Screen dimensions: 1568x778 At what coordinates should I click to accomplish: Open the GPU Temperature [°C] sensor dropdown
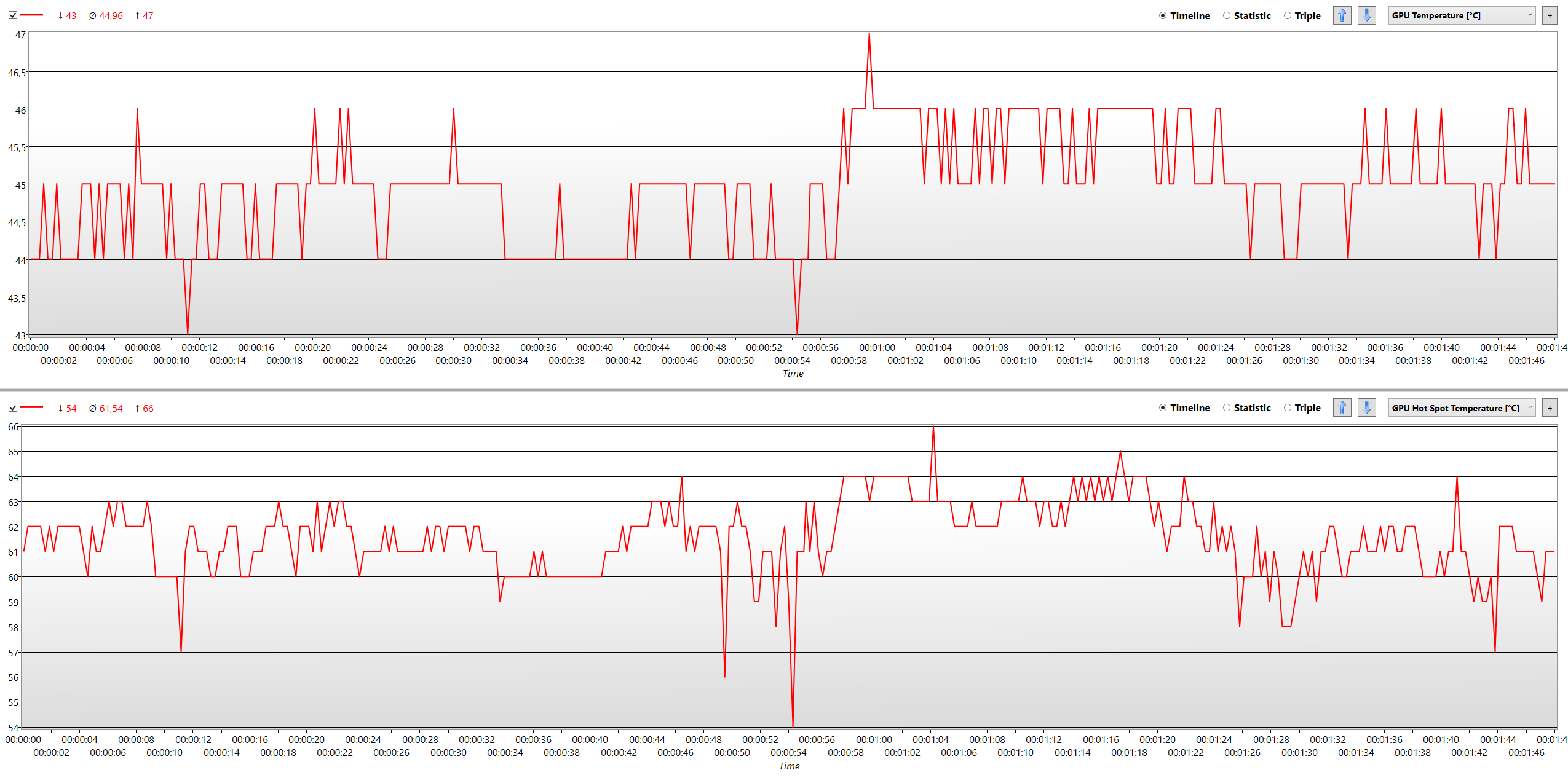[1462, 15]
